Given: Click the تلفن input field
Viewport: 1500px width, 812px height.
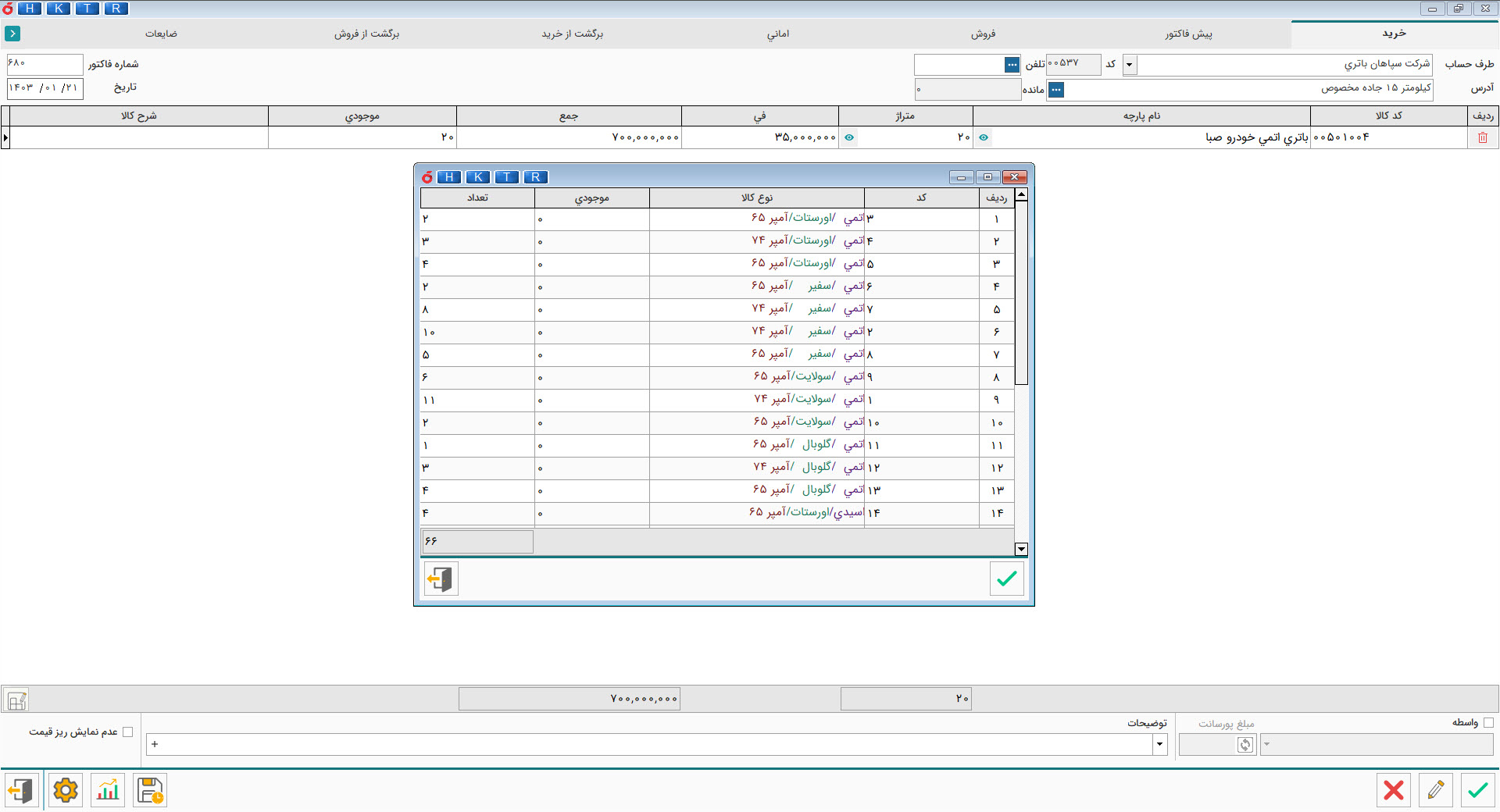Looking at the screenshot, I should (x=959, y=65).
